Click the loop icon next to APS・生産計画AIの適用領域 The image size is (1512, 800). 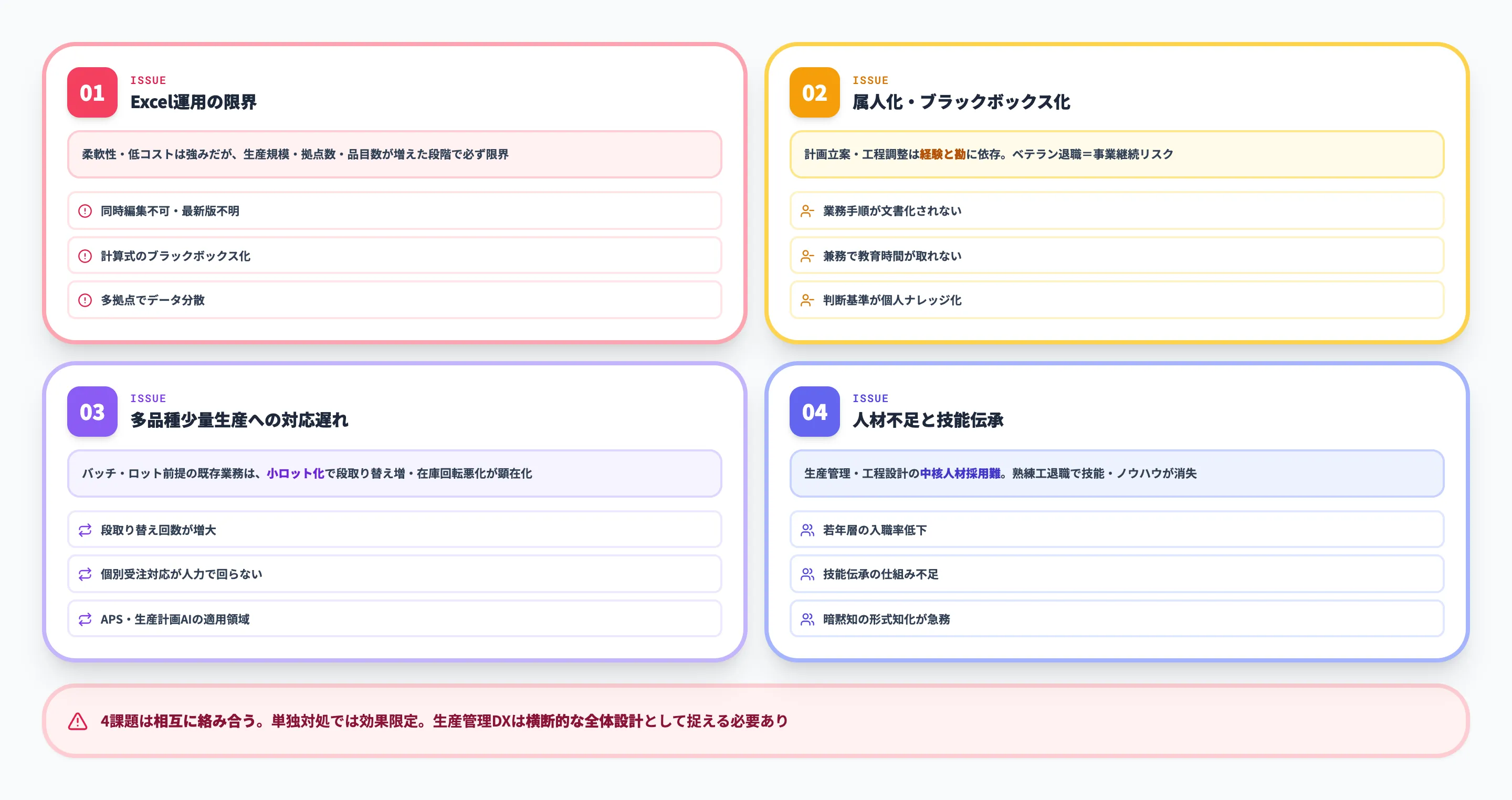pyautogui.click(x=86, y=619)
